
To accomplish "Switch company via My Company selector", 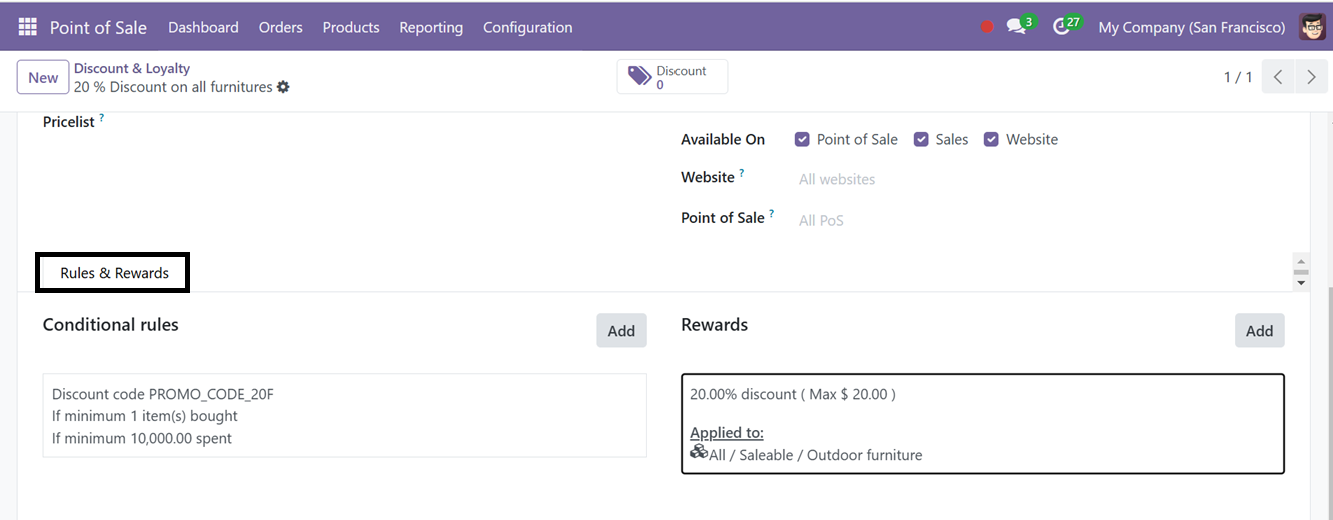I will pos(1191,27).
